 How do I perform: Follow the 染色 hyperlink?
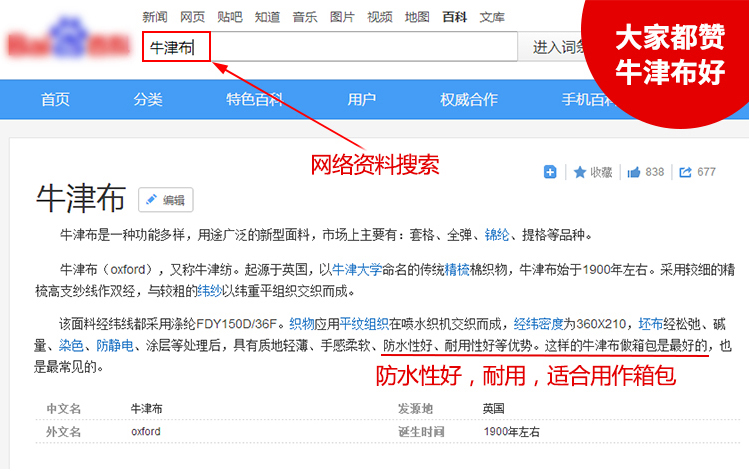(71, 345)
